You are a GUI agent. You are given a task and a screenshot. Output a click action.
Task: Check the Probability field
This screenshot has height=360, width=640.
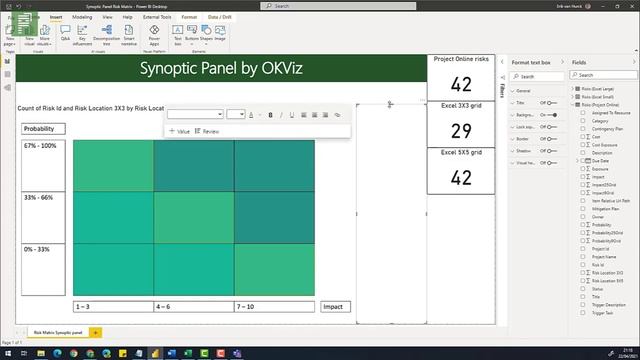pyautogui.click(x=583, y=225)
